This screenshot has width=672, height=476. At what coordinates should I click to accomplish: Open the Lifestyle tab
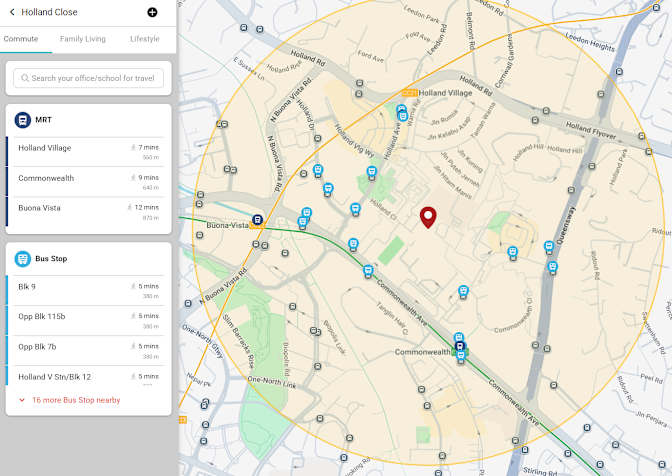pyautogui.click(x=144, y=39)
